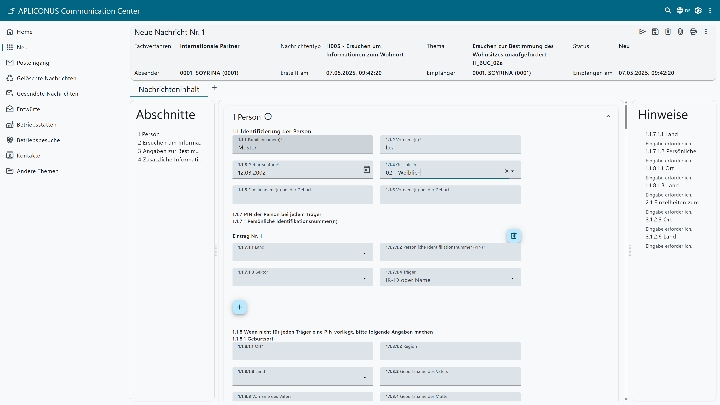Click the '3.1.2.5 Land' hint in Hinweise
The height and width of the screenshot is (405, 720).
[661, 236]
